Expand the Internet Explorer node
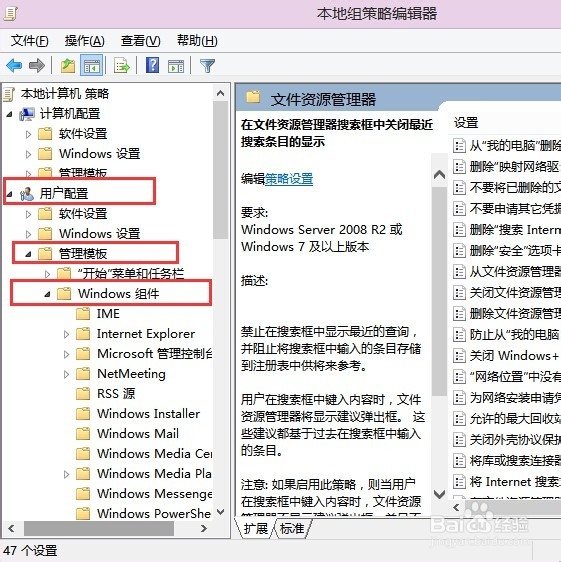 pyautogui.click(x=66, y=334)
